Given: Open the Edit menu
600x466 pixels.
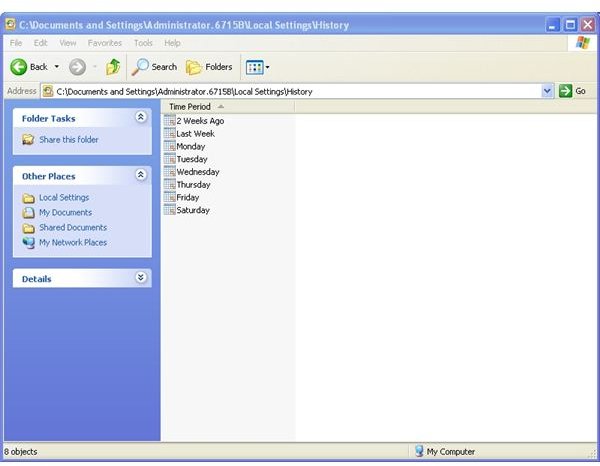Looking at the screenshot, I should 40,43.
